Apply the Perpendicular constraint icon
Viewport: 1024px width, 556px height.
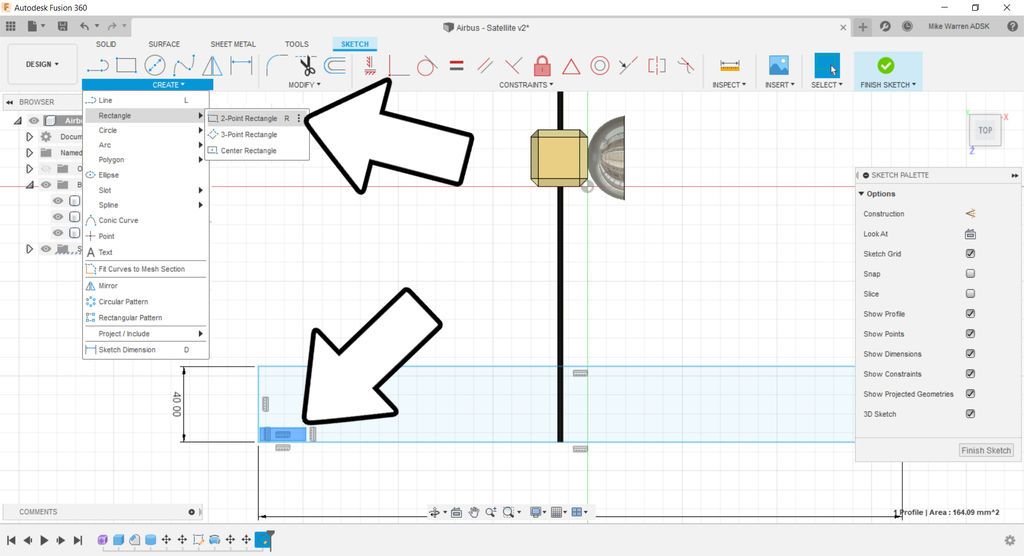click(513, 65)
